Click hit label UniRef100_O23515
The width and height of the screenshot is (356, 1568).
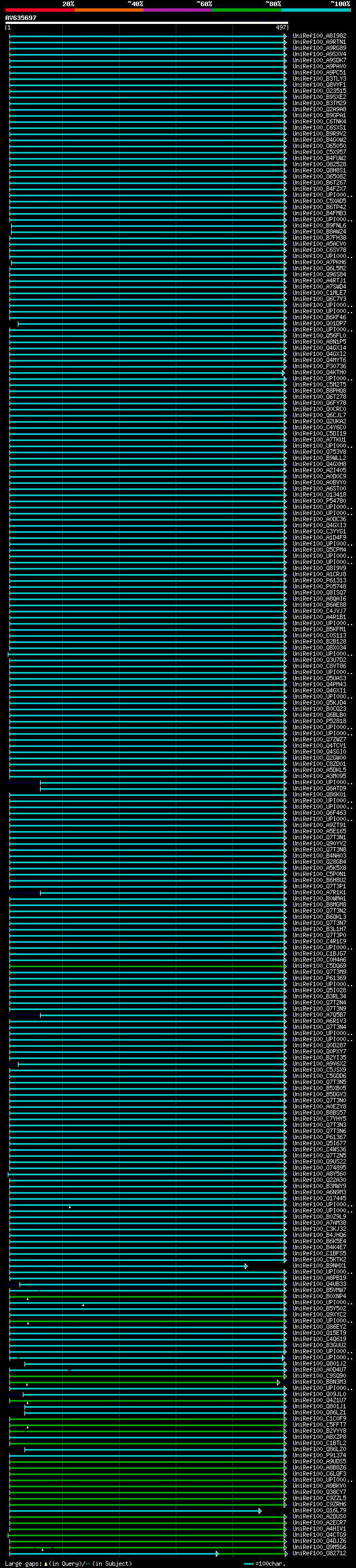319,91
